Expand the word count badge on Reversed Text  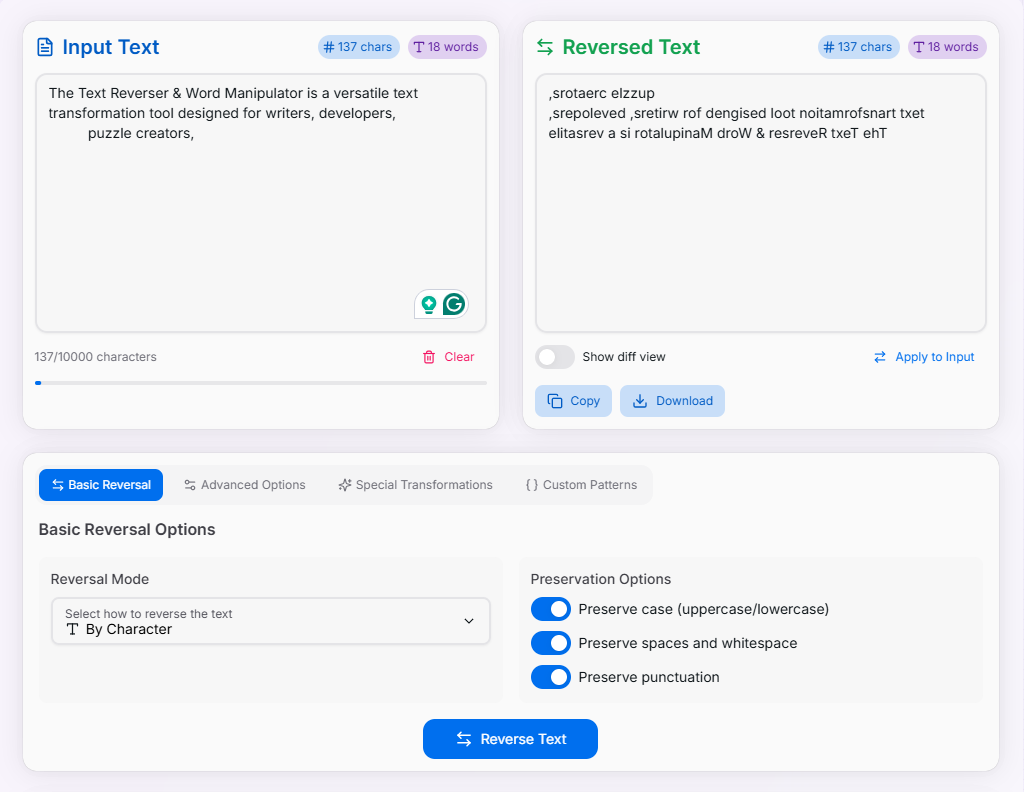pos(946,47)
